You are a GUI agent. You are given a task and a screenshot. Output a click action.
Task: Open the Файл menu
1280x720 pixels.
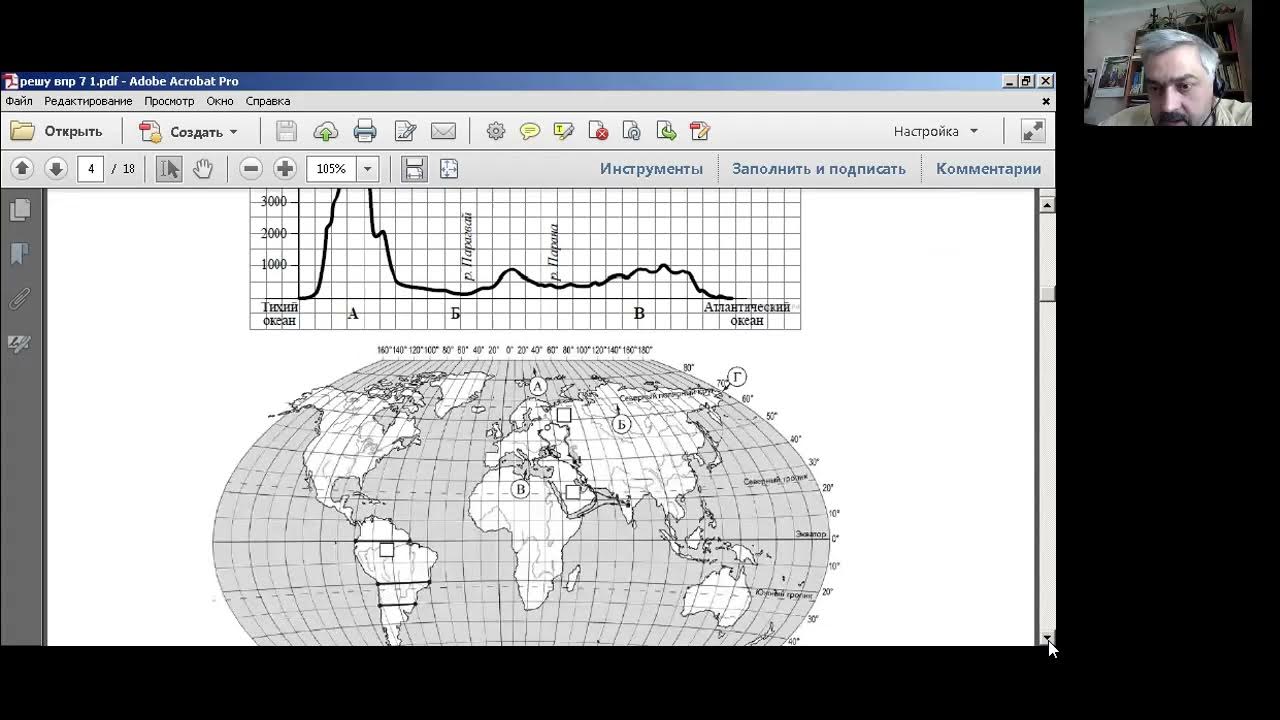click(19, 101)
